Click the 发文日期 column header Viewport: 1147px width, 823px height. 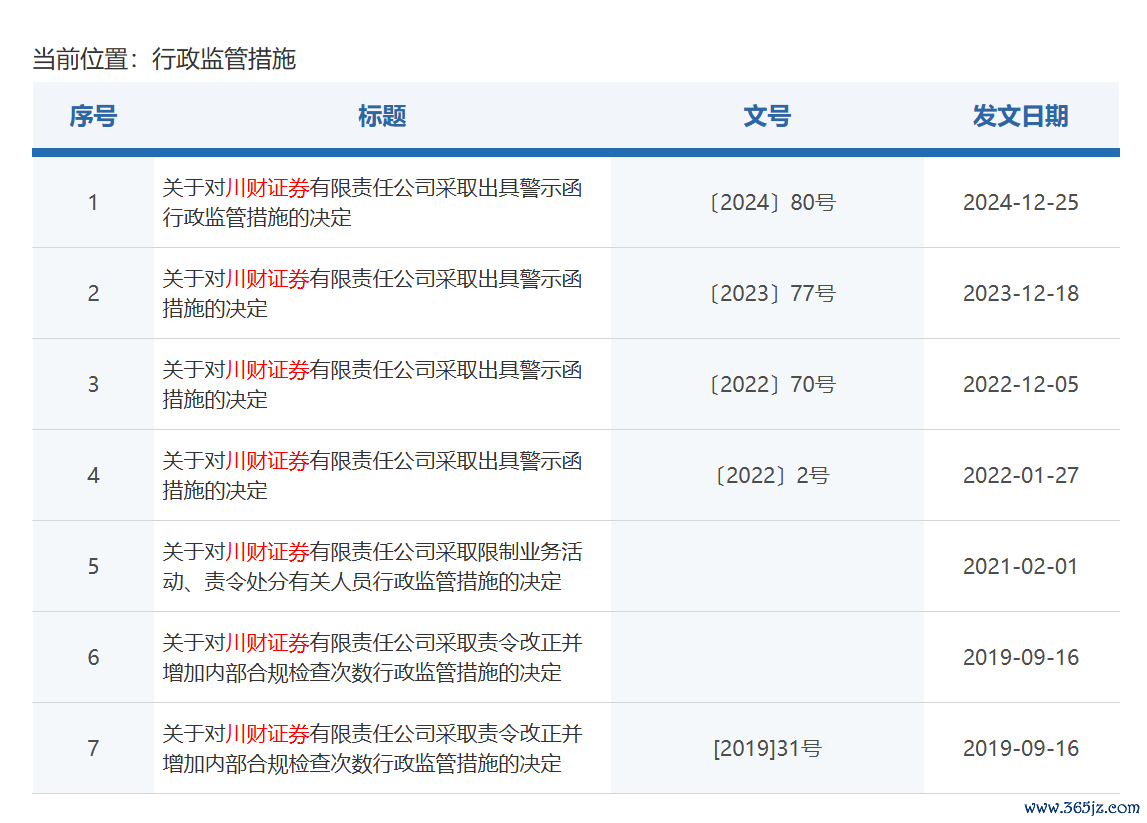1020,116
